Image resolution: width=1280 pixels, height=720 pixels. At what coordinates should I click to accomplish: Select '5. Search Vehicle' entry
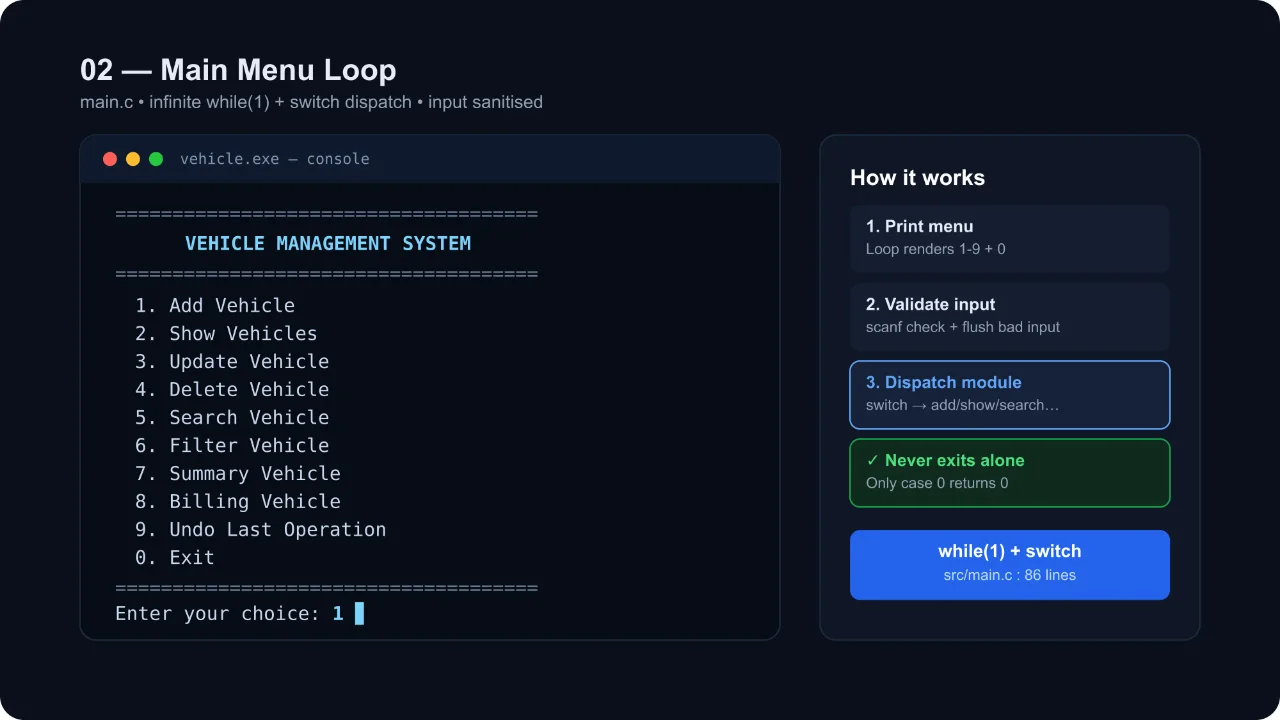pyautogui.click(x=232, y=417)
